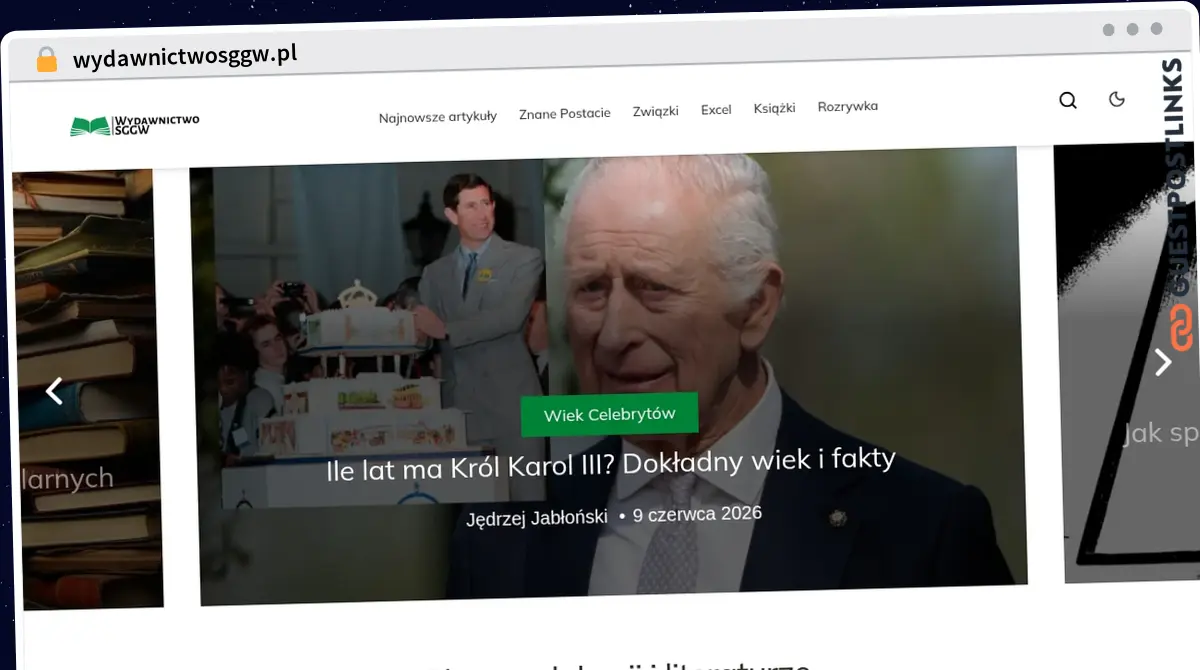Open Najnowsze artykuły menu item
This screenshot has height=670, width=1200.
(438, 116)
